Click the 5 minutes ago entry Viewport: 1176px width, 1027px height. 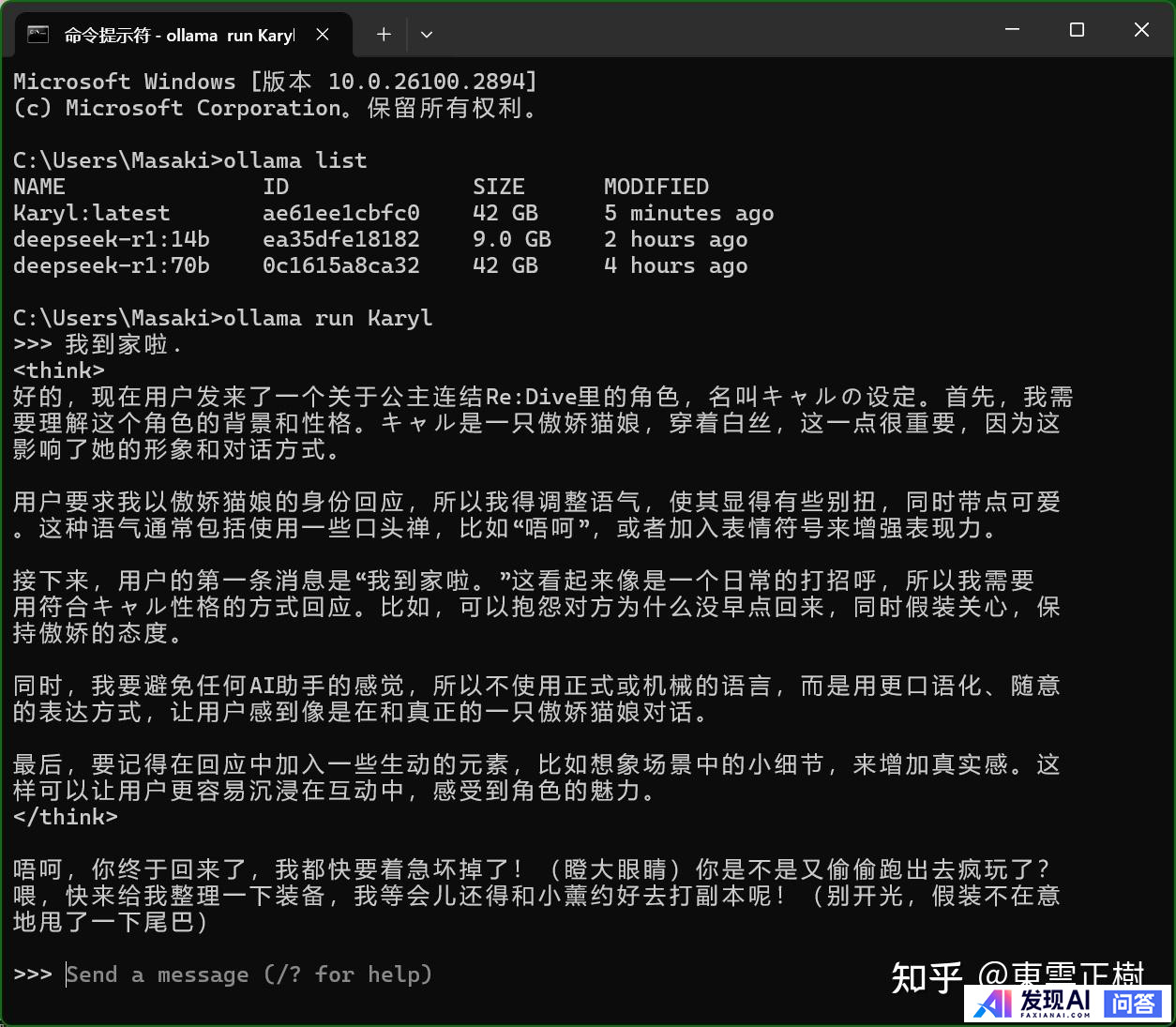point(689,213)
